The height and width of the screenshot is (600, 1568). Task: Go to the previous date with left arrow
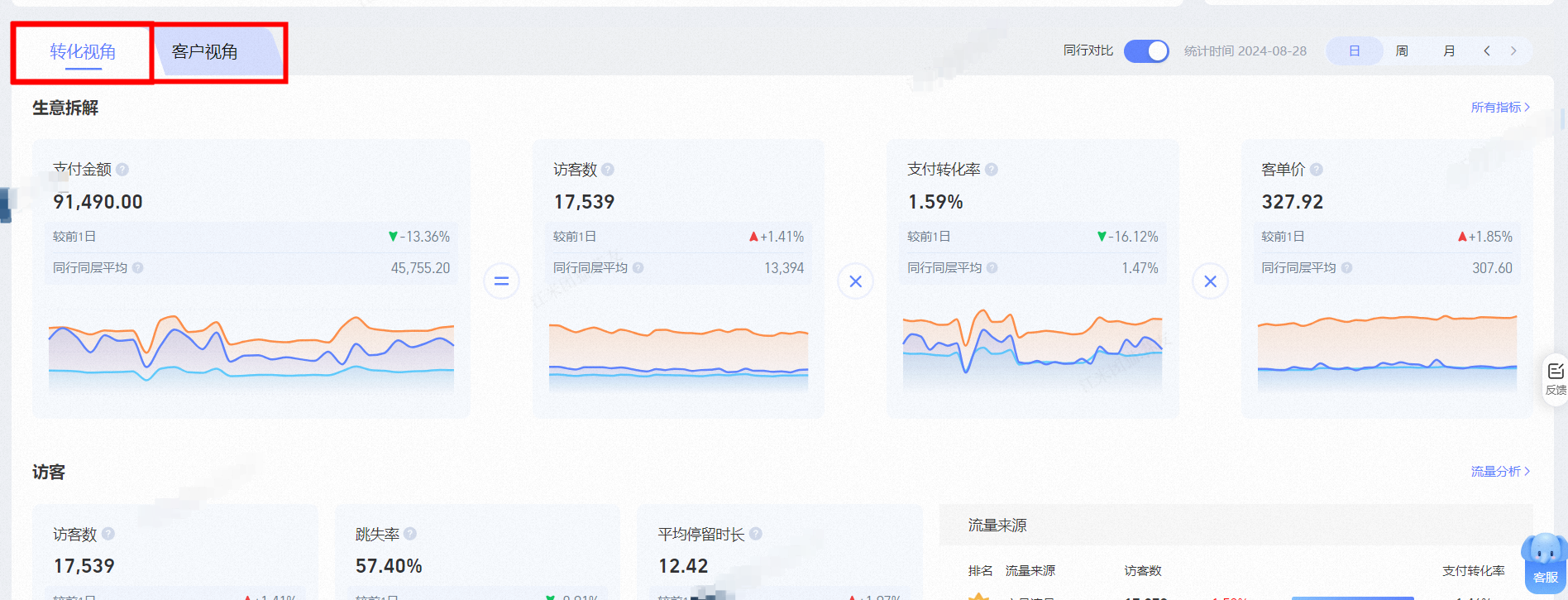1487,51
